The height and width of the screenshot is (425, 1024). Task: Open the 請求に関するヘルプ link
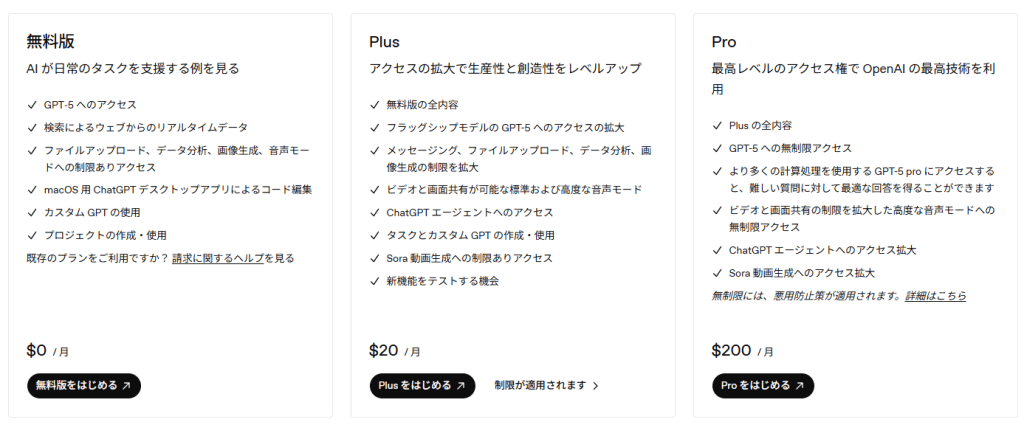click(x=218, y=258)
